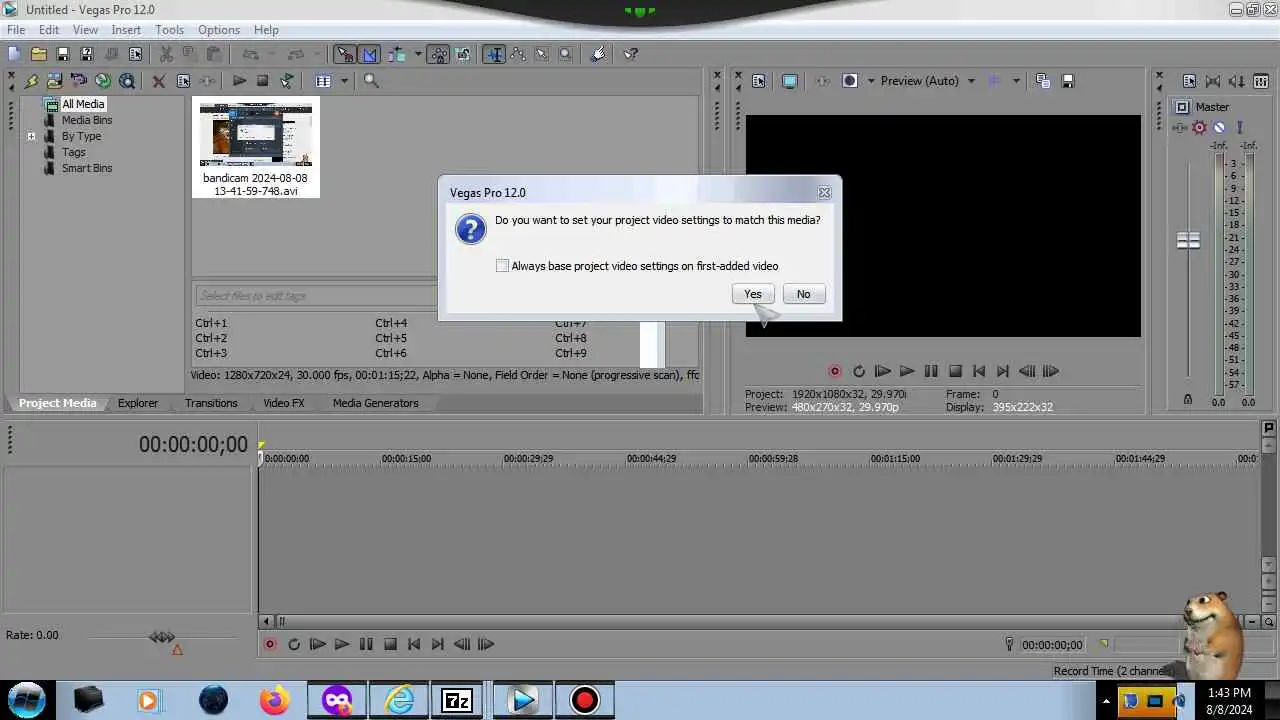Image resolution: width=1280 pixels, height=720 pixels.
Task: Toggle Auto Preview in the Project Media toolbar
Action: pyautogui.click(x=287, y=81)
